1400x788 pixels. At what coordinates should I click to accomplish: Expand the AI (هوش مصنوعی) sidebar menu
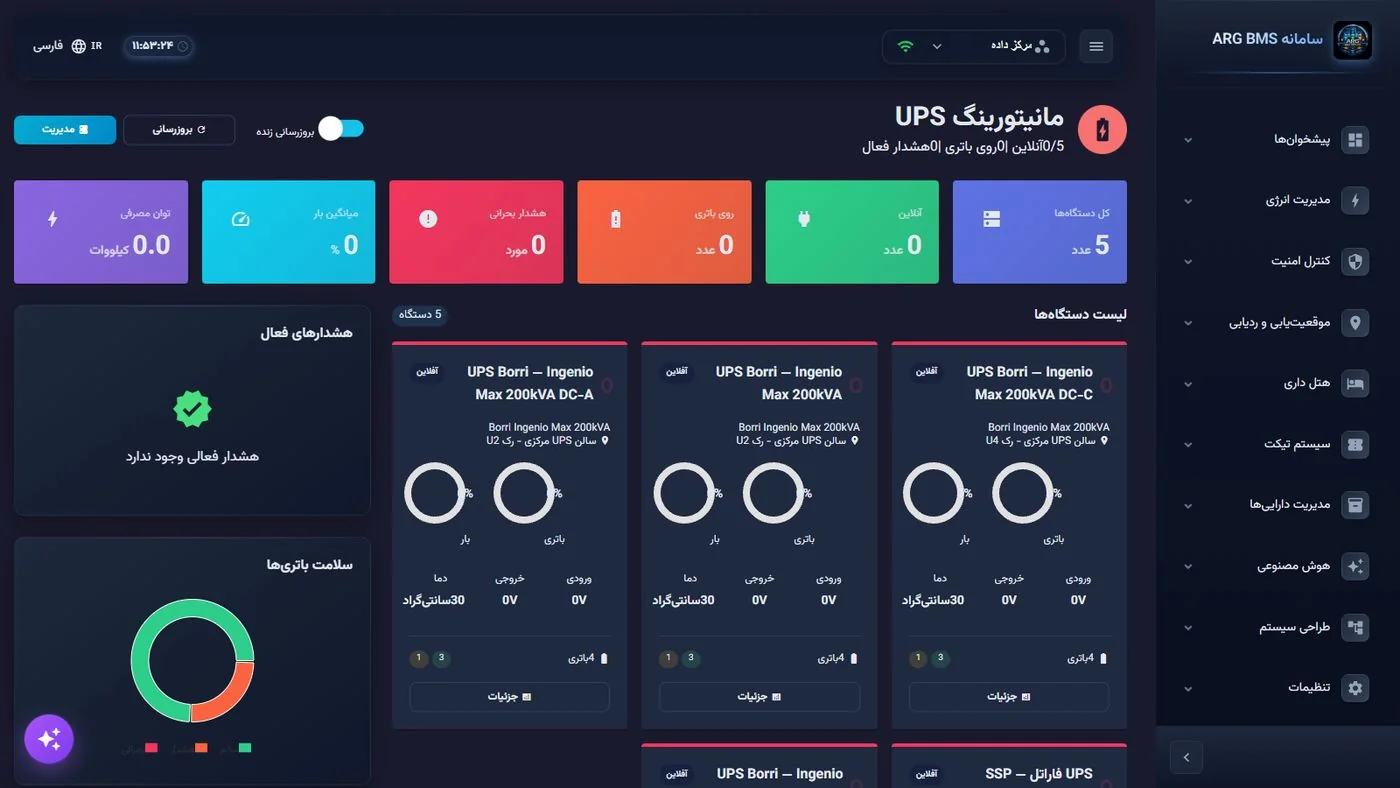click(x=1277, y=566)
